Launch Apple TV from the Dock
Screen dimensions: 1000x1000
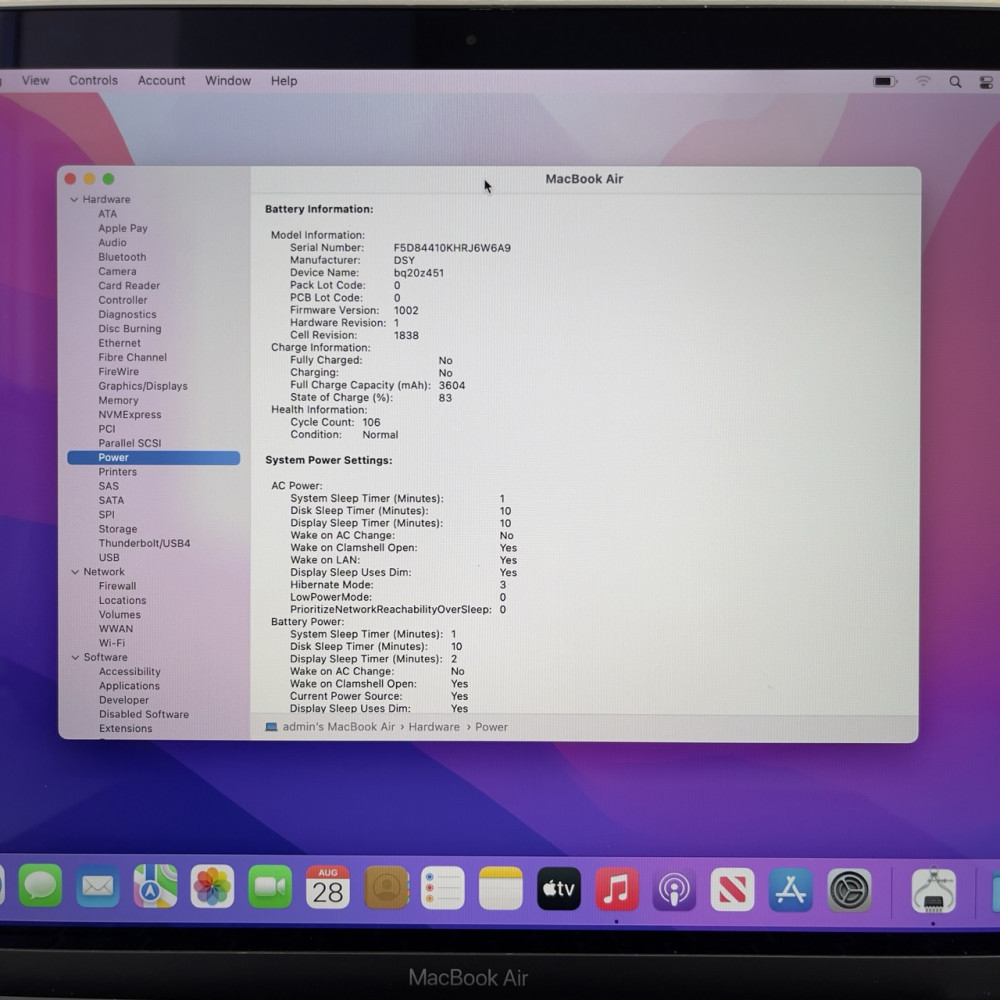pyautogui.click(x=559, y=888)
